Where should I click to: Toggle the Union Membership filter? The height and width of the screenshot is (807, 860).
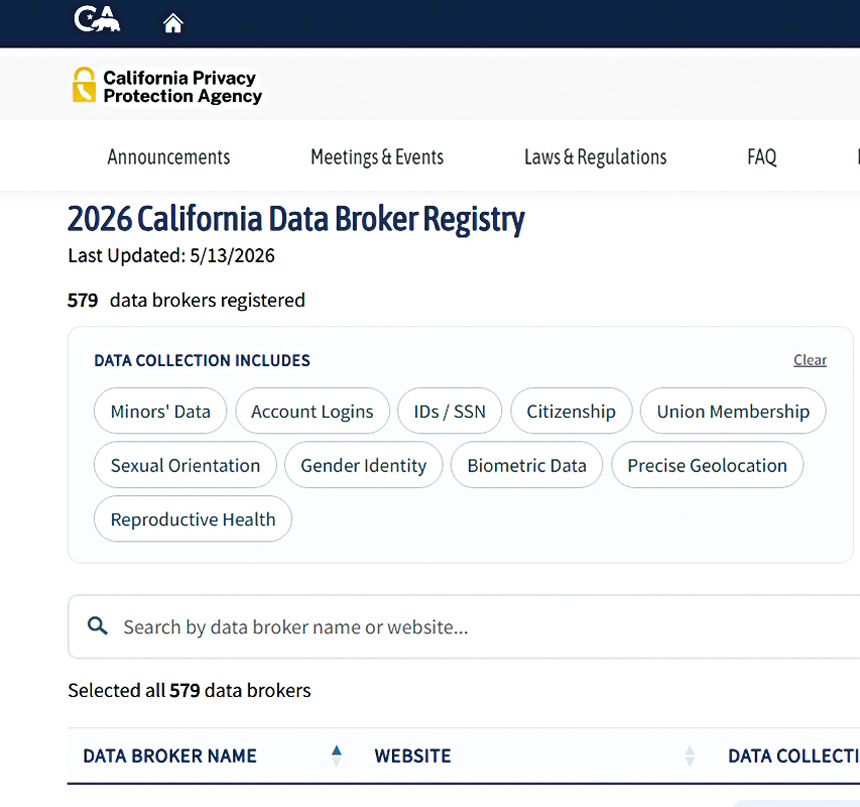pos(733,411)
